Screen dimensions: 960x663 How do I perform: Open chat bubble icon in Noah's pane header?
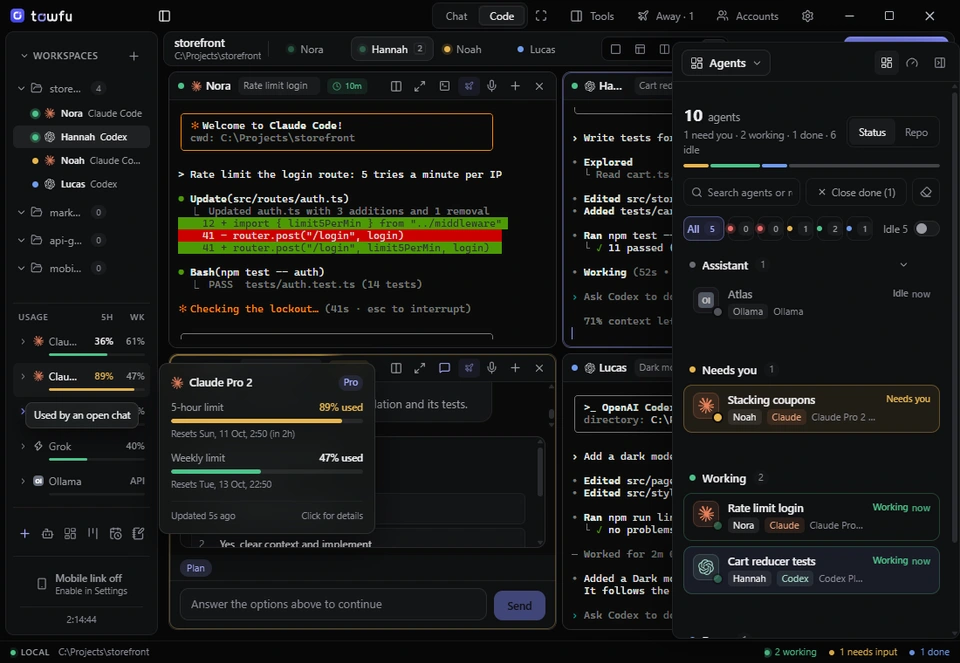[x=444, y=368]
